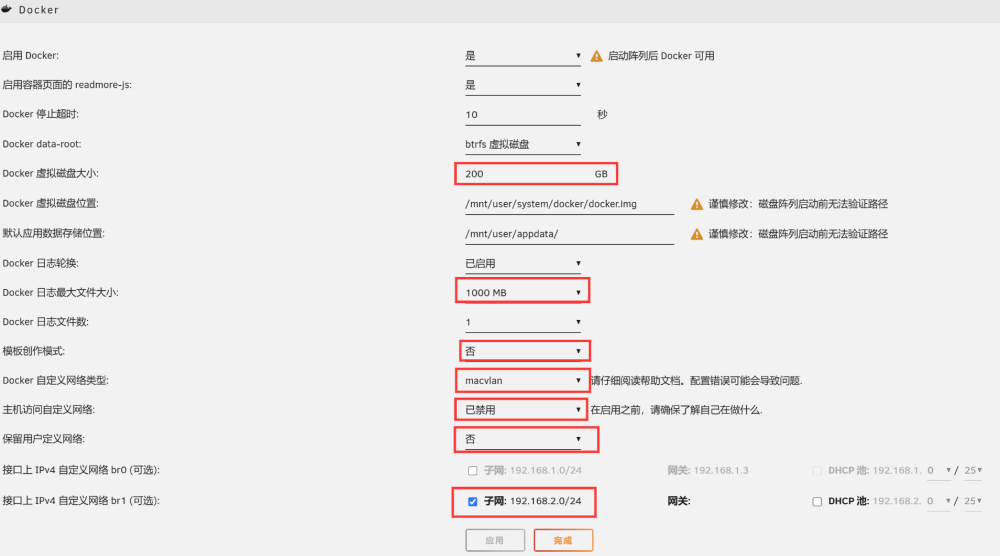Image resolution: width=1000 pixels, height=556 pixels.
Task: Click the 完成 button
Action: tap(563, 540)
